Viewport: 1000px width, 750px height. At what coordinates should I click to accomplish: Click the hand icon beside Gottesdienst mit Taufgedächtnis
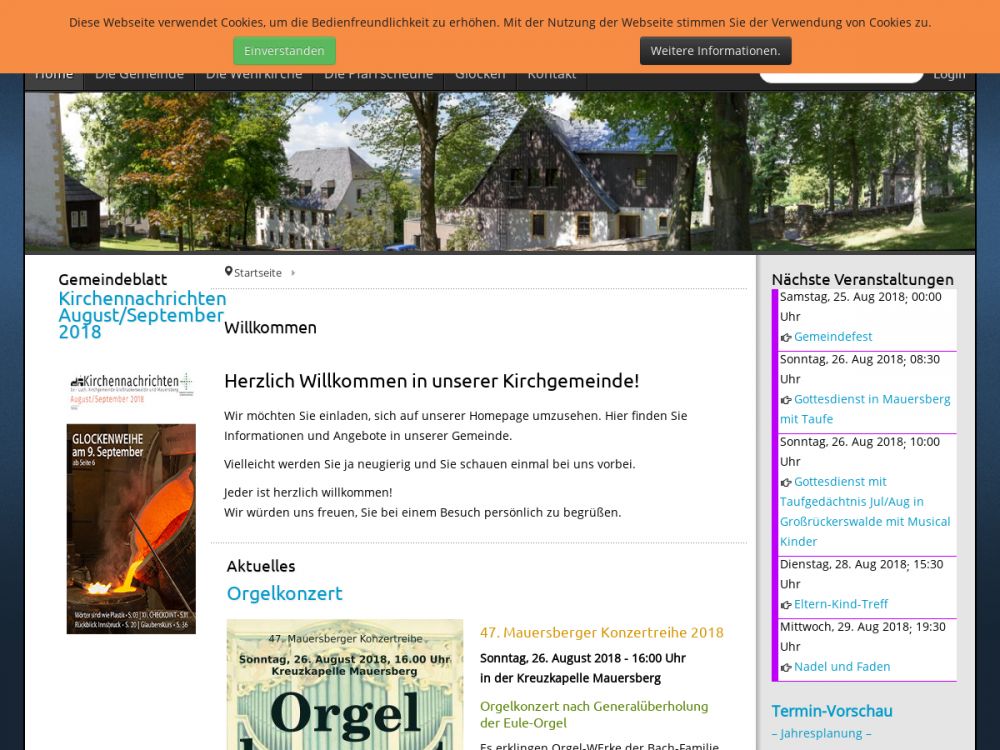786,483
